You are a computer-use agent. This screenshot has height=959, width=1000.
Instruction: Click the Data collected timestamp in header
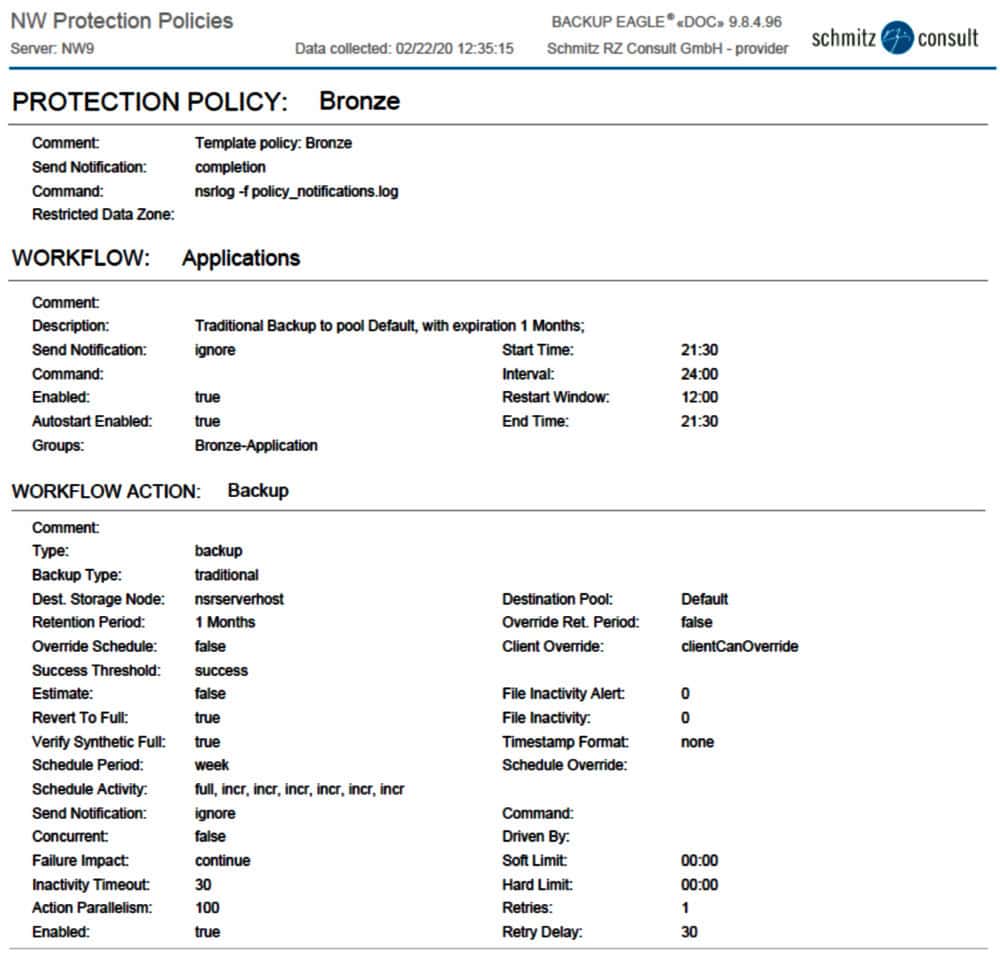[404, 48]
